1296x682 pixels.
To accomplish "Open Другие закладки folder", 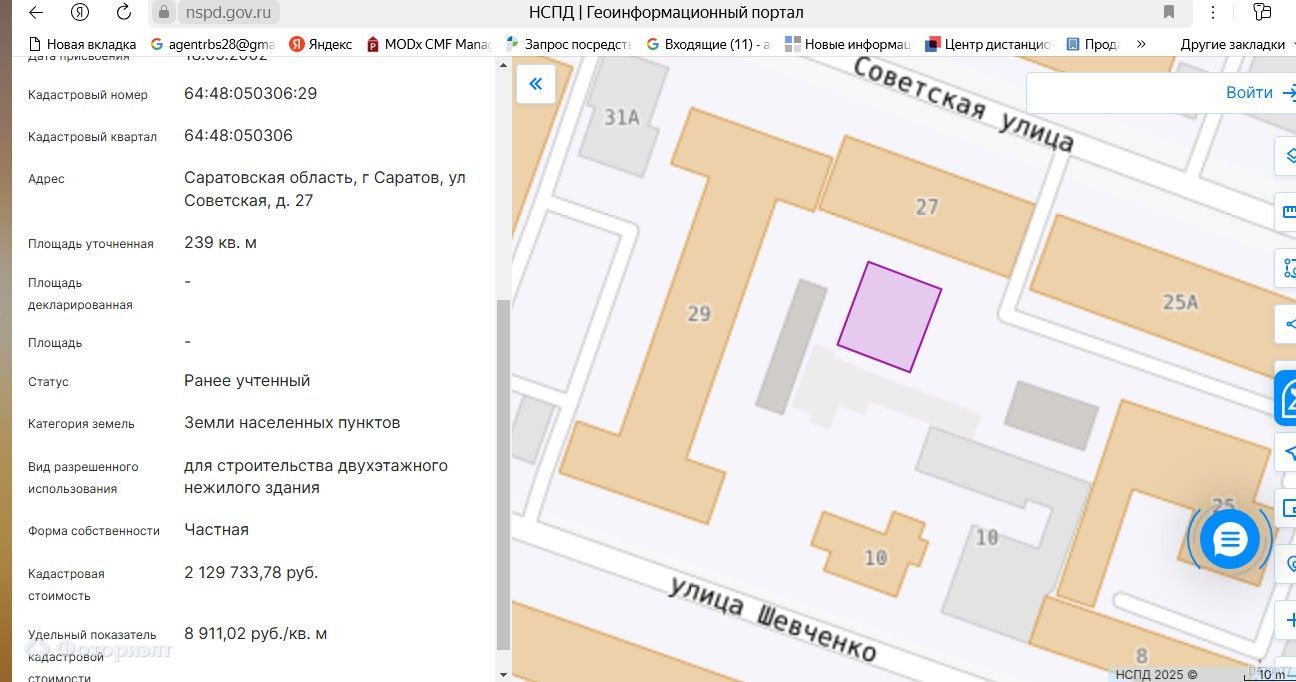I will tap(1232, 44).
